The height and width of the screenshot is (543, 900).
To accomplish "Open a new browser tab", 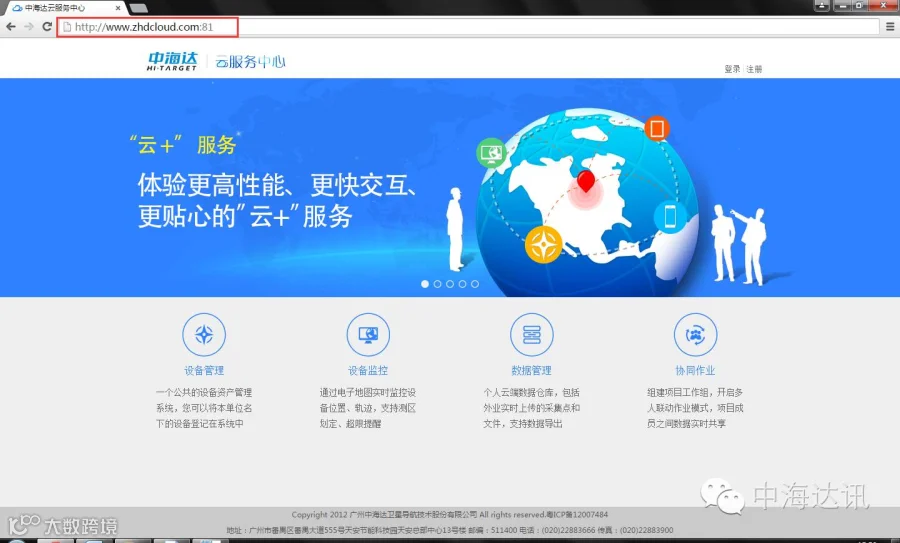I will pos(138,8).
